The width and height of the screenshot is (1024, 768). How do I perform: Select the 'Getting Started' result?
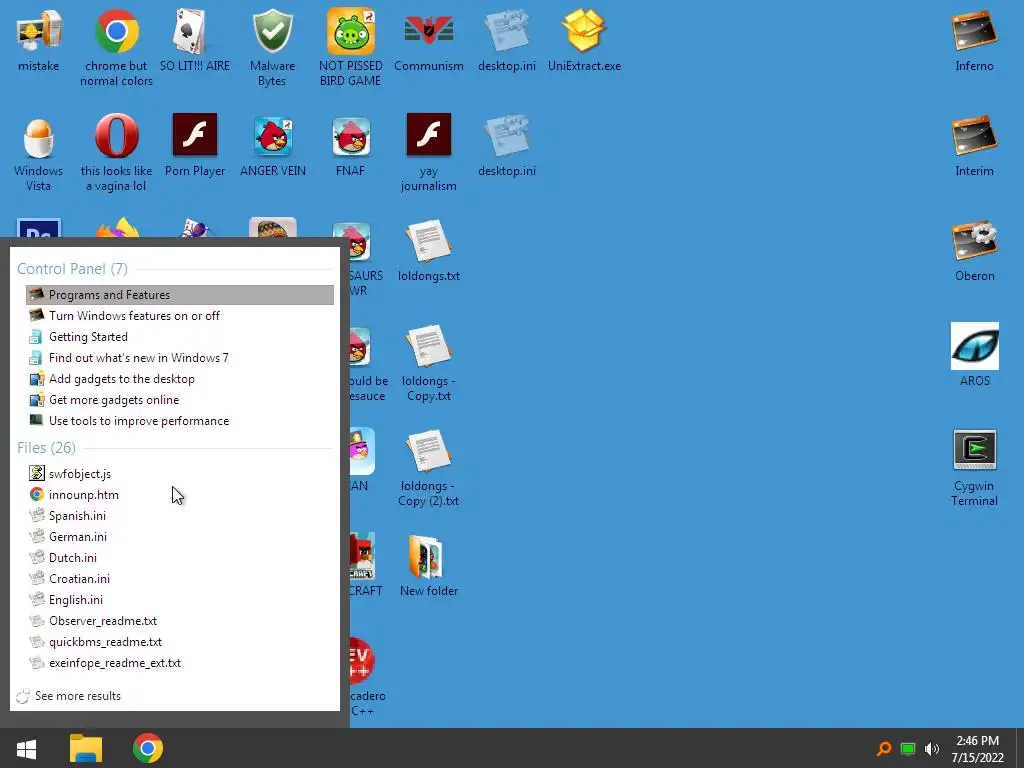(180, 336)
